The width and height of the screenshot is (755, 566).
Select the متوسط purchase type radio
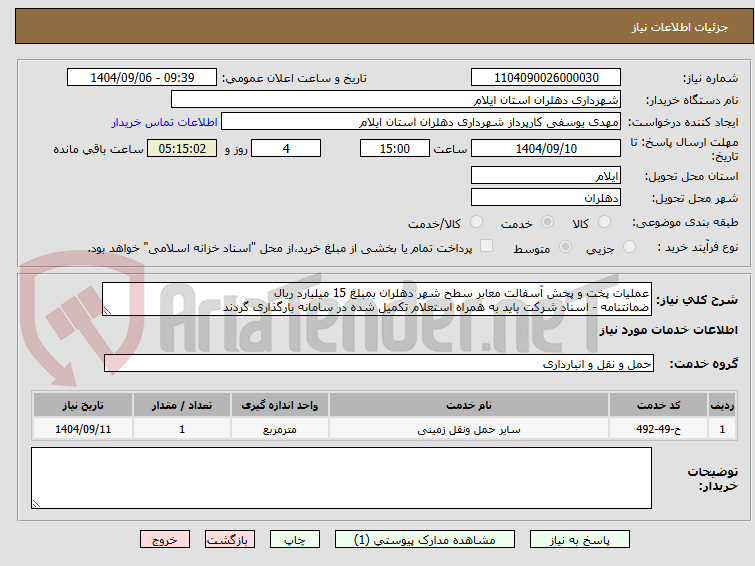pyautogui.click(x=565, y=247)
